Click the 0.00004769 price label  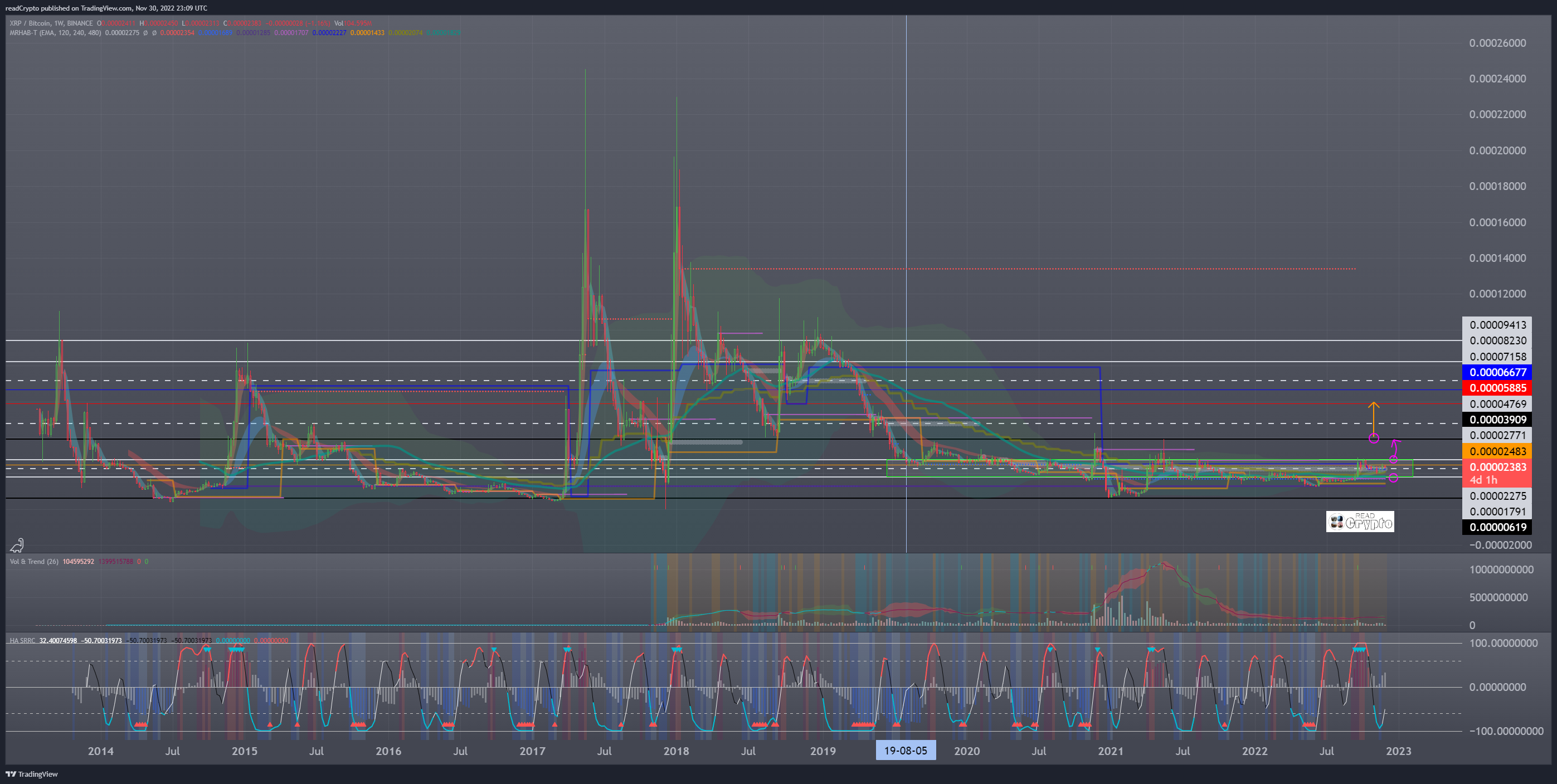pyautogui.click(x=1497, y=404)
